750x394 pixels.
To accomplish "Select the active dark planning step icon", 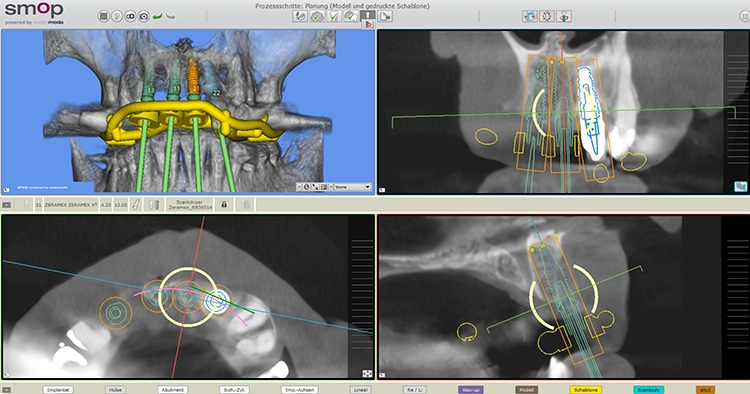I will point(367,15).
